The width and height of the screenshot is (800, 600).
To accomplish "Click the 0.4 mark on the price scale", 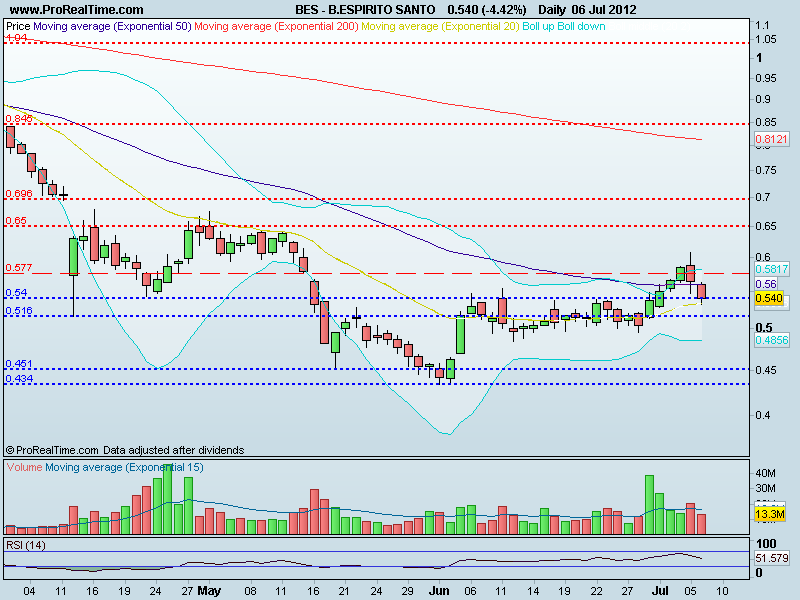I will point(763,415).
